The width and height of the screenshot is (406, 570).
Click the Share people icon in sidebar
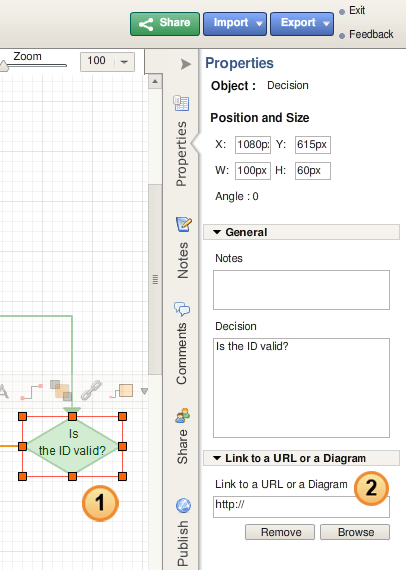182,416
